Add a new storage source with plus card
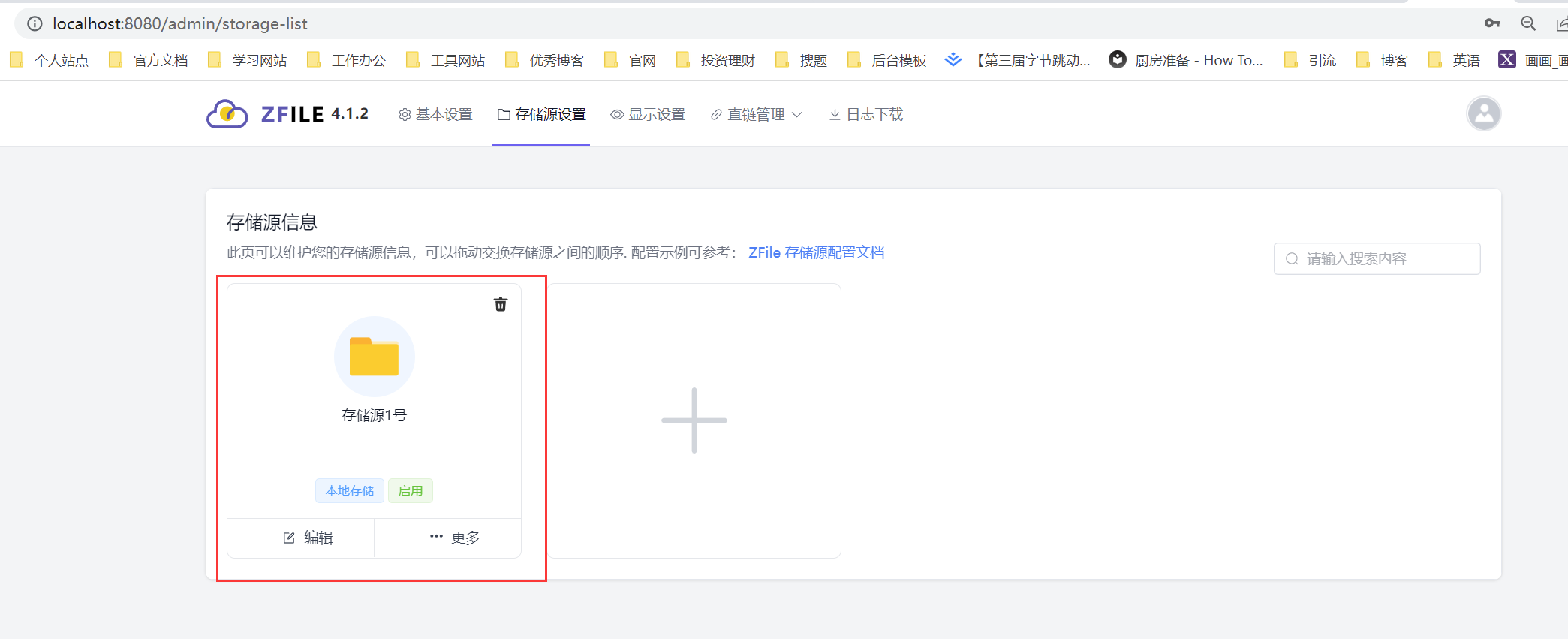The width and height of the screenshot is (1568, 639). pos(694,420)
